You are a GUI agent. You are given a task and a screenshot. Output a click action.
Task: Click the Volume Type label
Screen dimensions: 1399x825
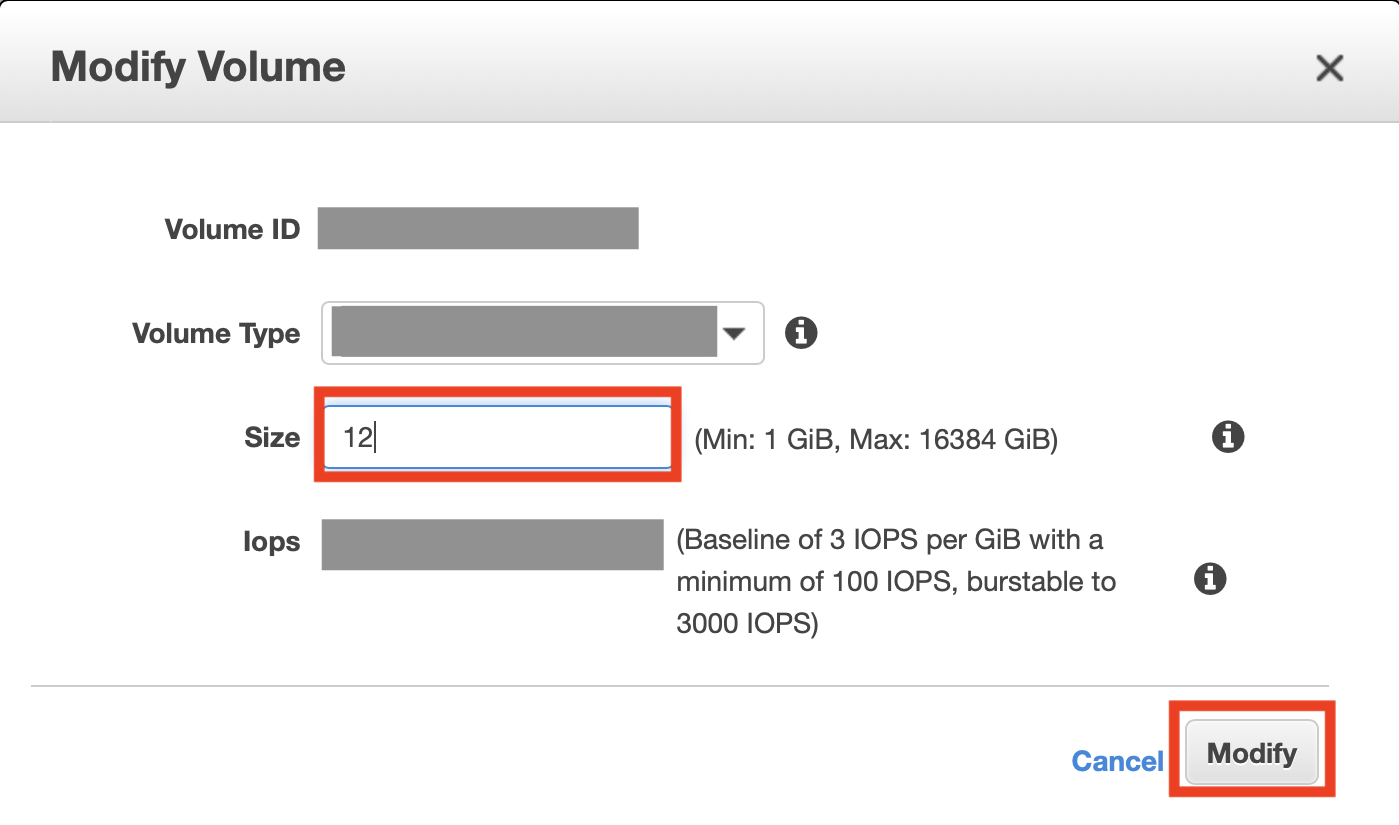pyautogui.click(x=216, y=333)
